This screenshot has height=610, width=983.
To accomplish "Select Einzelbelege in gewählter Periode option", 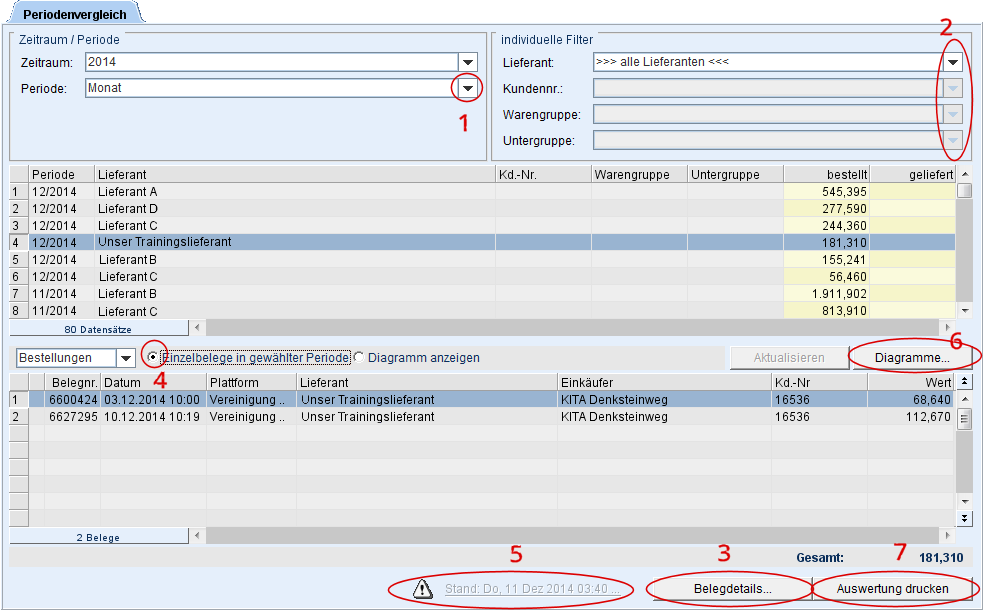I will click(153, 357).
